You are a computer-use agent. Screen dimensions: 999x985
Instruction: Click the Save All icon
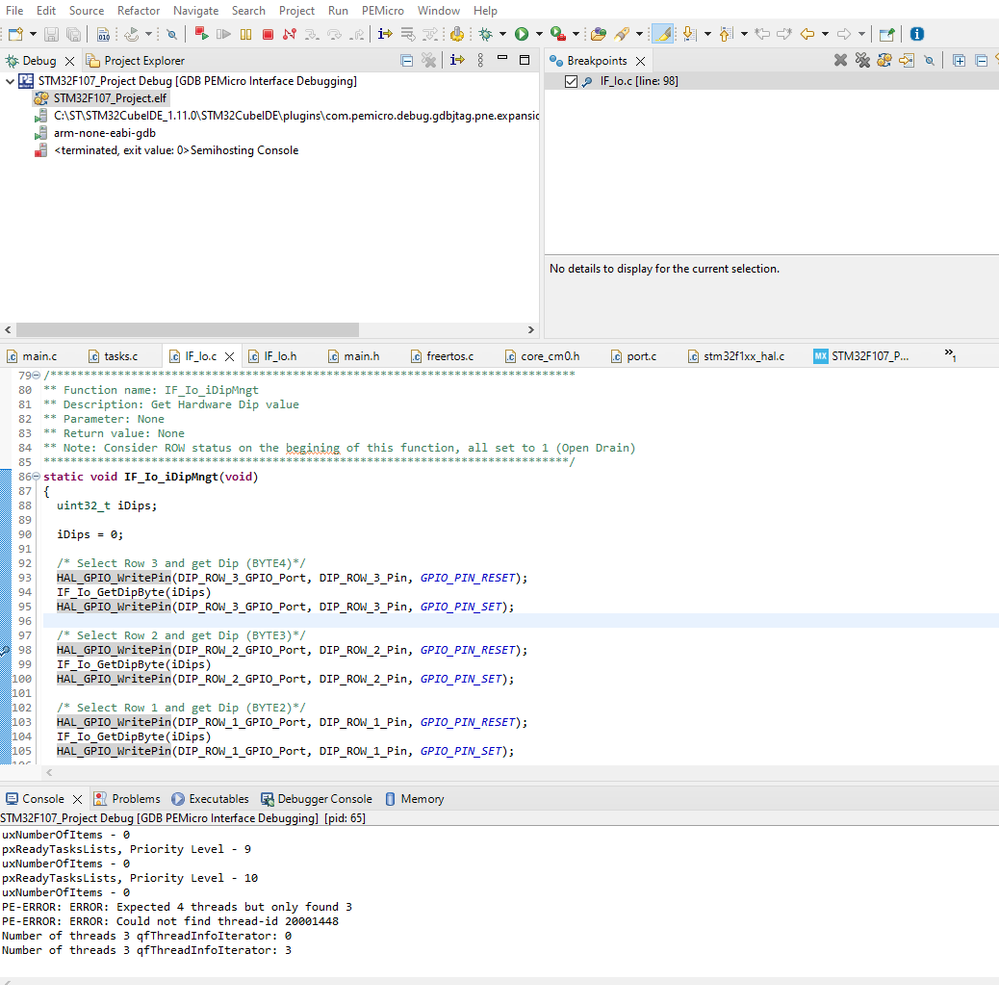73,34
